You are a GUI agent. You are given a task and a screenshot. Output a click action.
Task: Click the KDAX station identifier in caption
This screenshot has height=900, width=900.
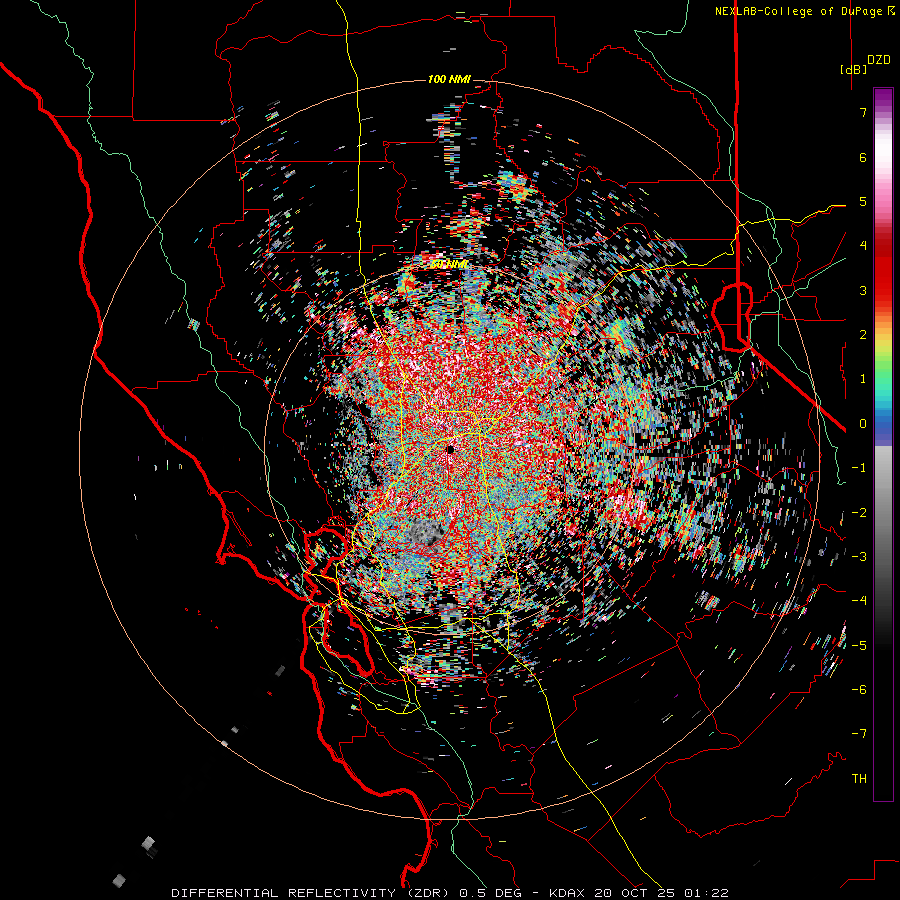(x=568, y=893)
